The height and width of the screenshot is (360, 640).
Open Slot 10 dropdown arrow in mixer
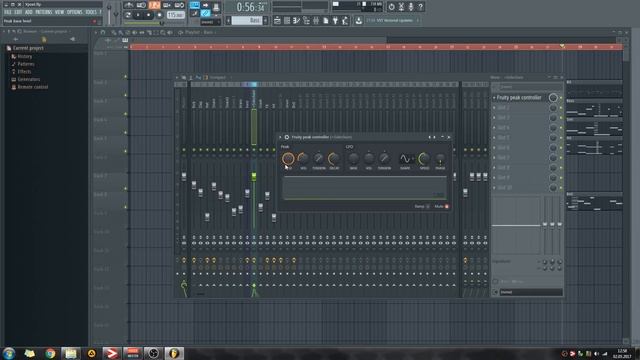pyautogui.click(x=494, y=188)
